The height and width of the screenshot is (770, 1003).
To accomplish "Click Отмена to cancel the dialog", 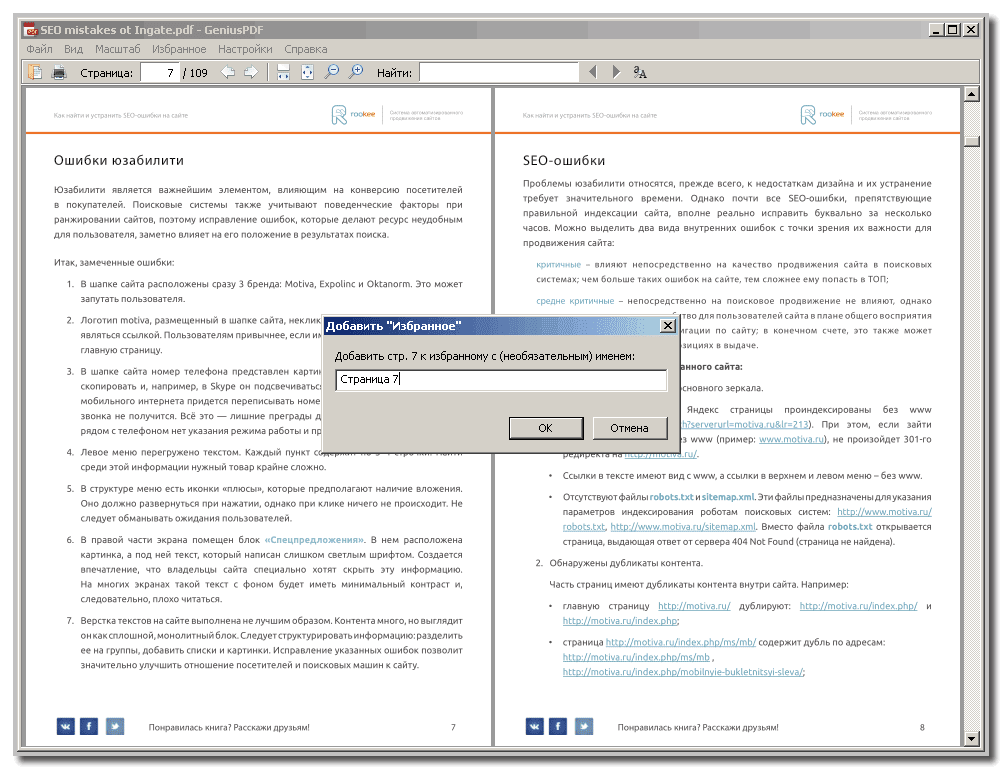I will 629,428.
